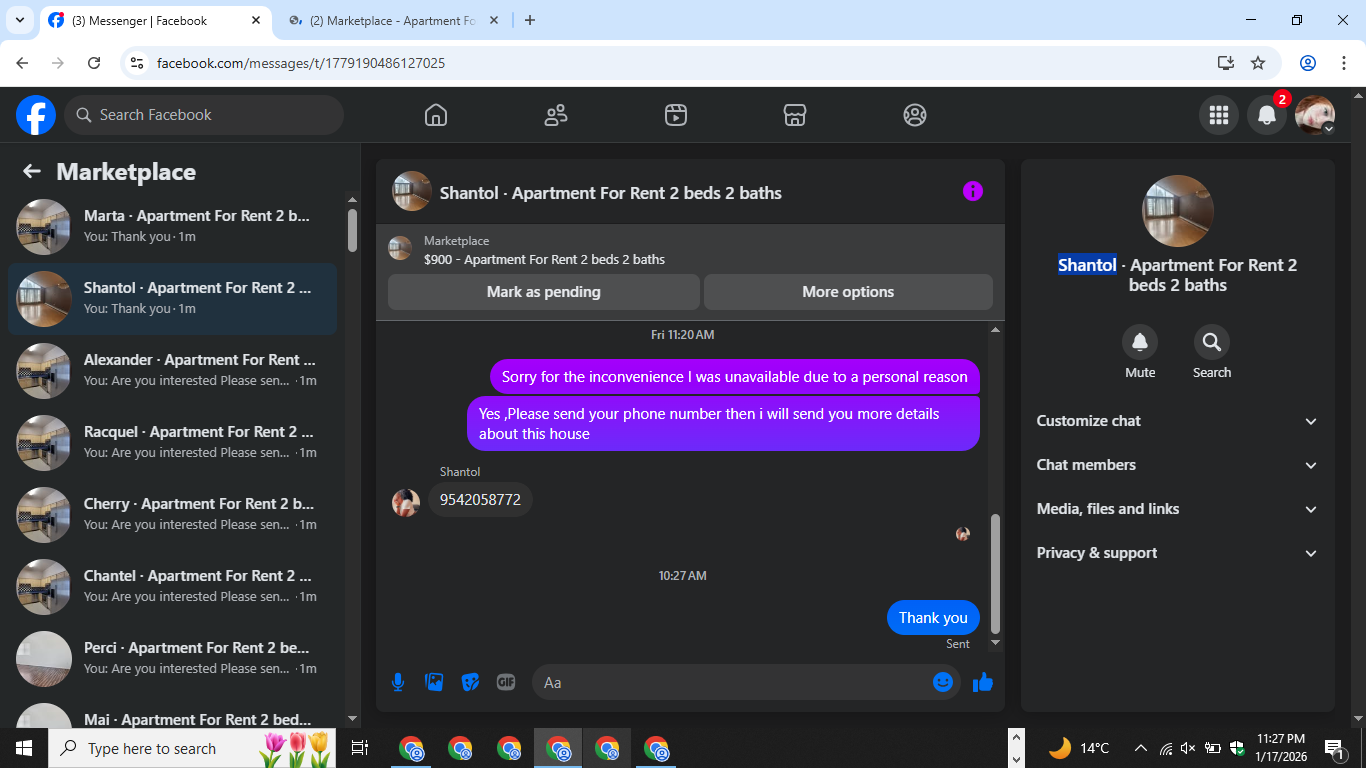The image size is (1366, 768).
Task: Send a thumbs-up like
Action: click(x=983, y=682)
